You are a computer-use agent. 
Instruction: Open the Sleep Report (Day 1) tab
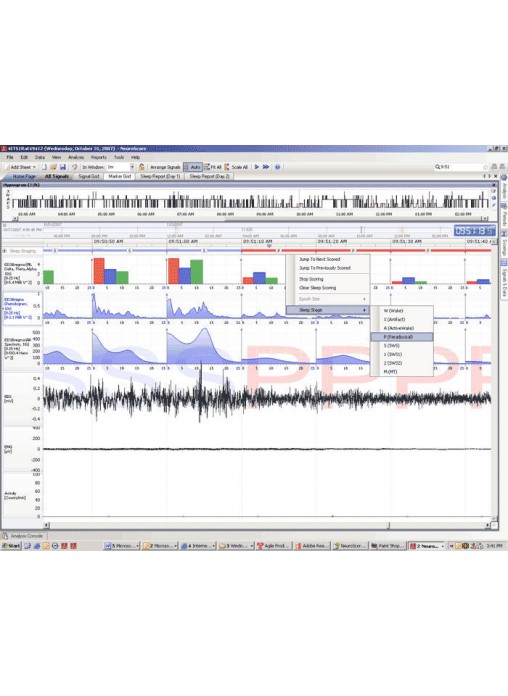(x=160, y=176)
